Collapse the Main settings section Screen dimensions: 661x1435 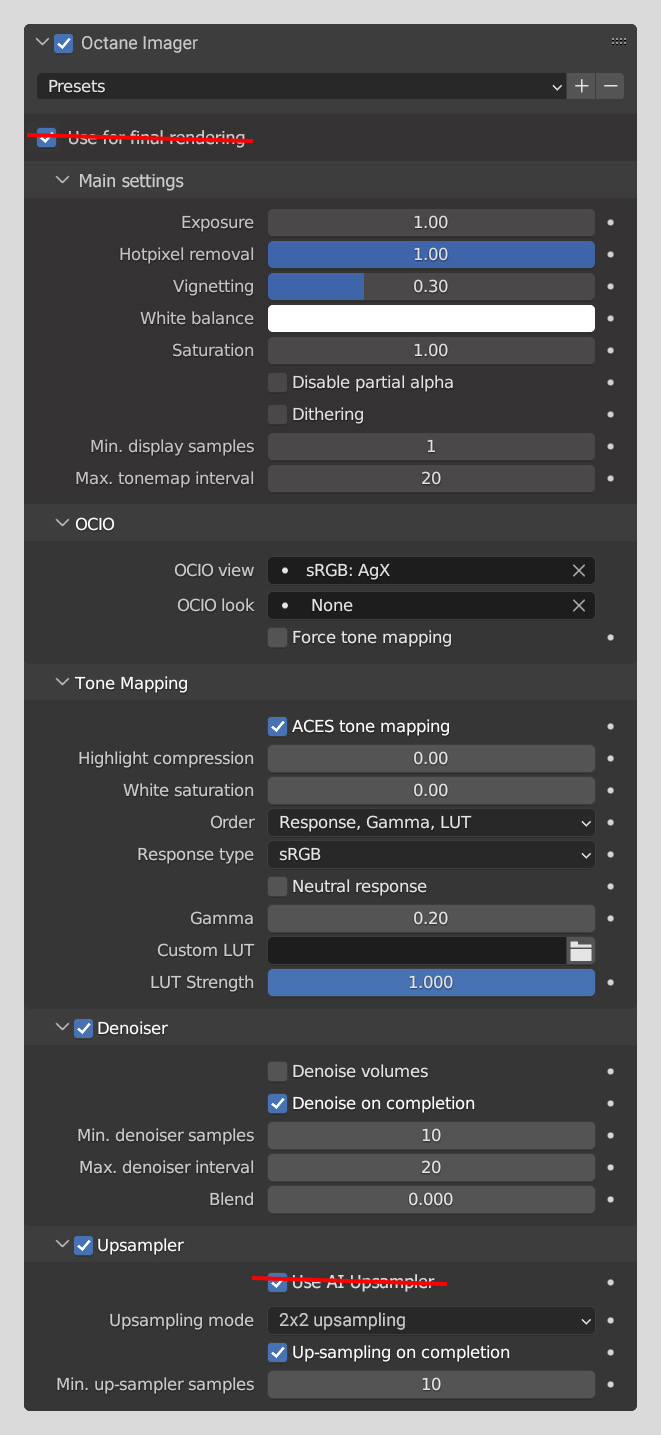pyautogui.click(x=62, y=181)
